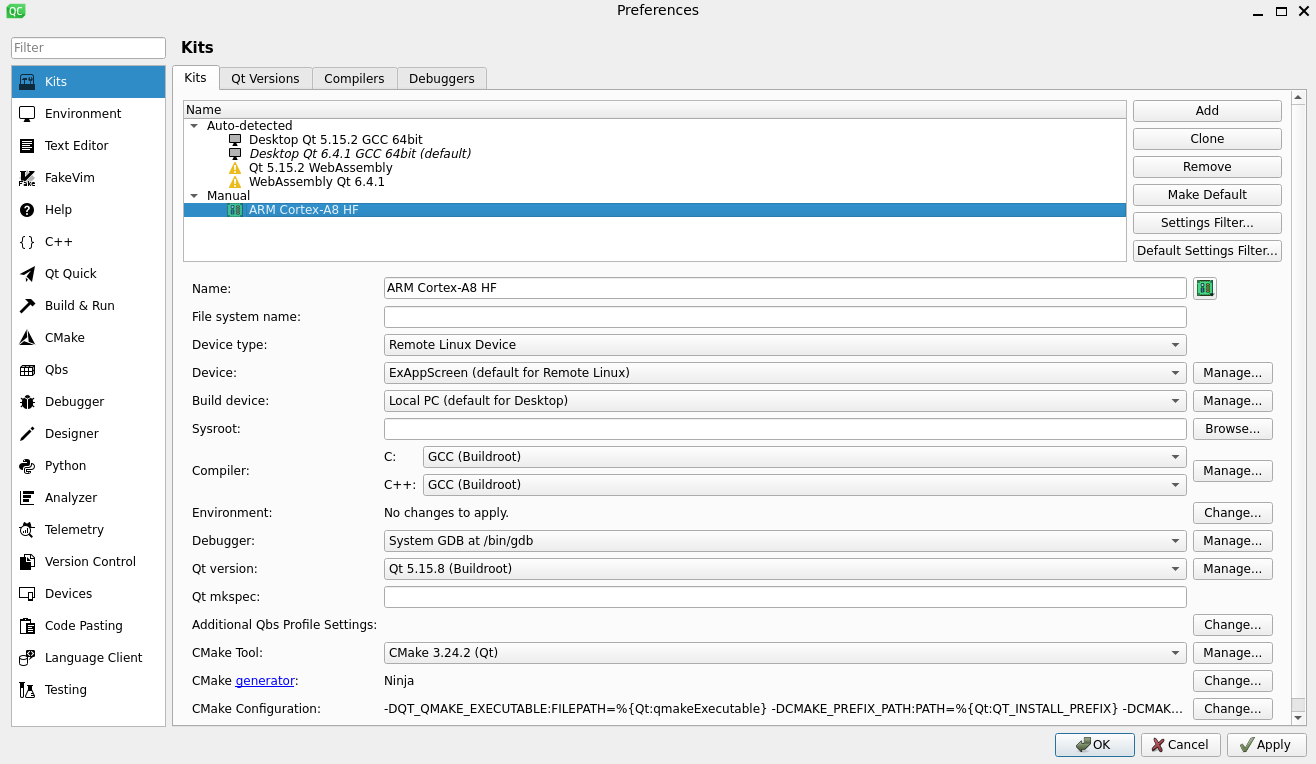This screenshot has width=1316, height=764.
Task: Select Desktop Qt 5.15.2 GCC 64bit kit
Action: pyautogui.click(x=335, y=140)
